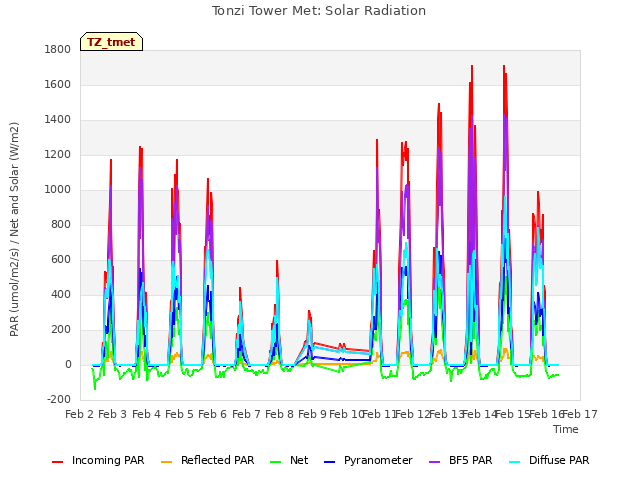Toggle the Pyranometer legend entry
Screen dimensions: 640x480
(368, 460)
